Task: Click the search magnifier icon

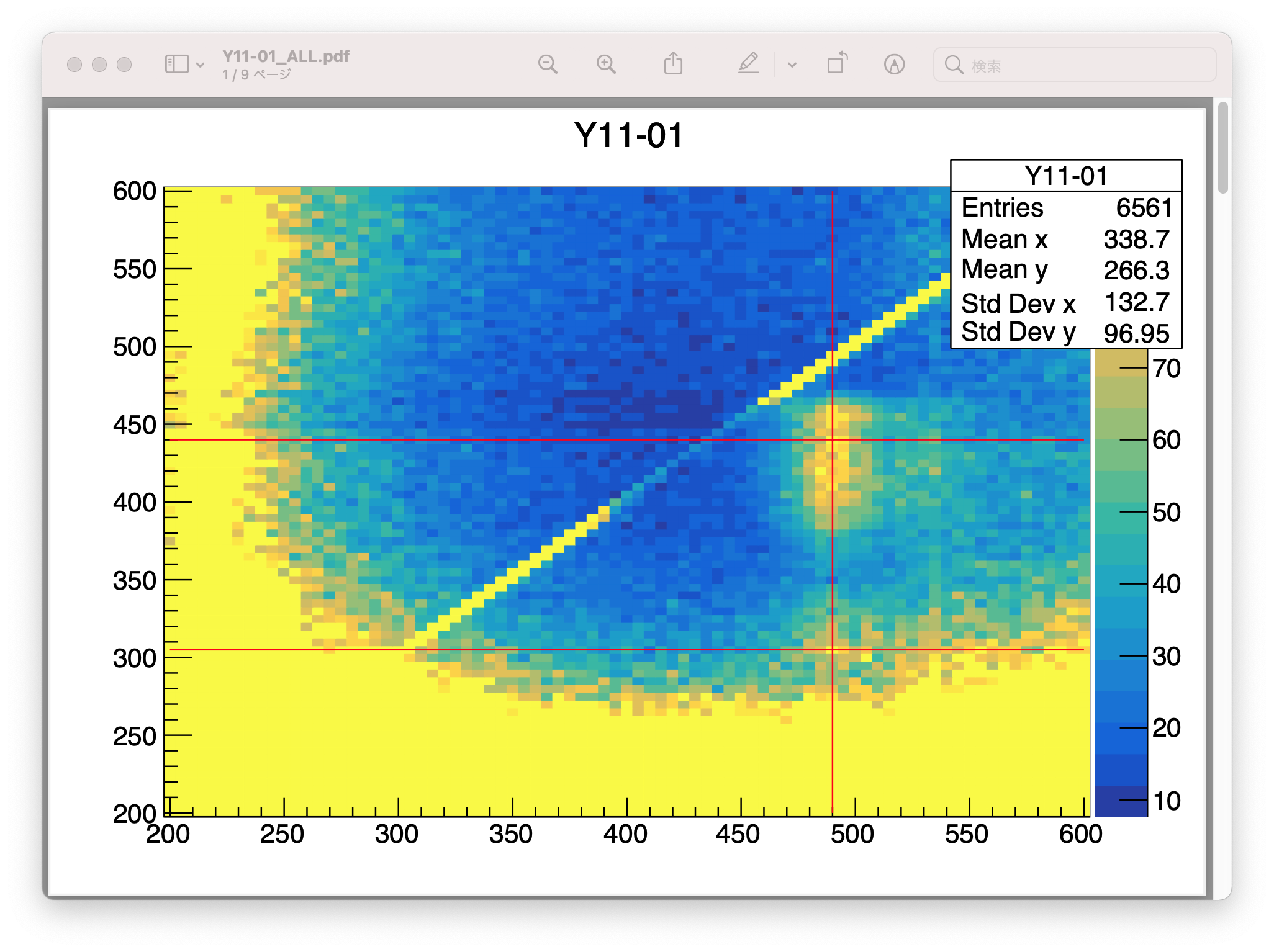Action: click(x=954, y=65)
